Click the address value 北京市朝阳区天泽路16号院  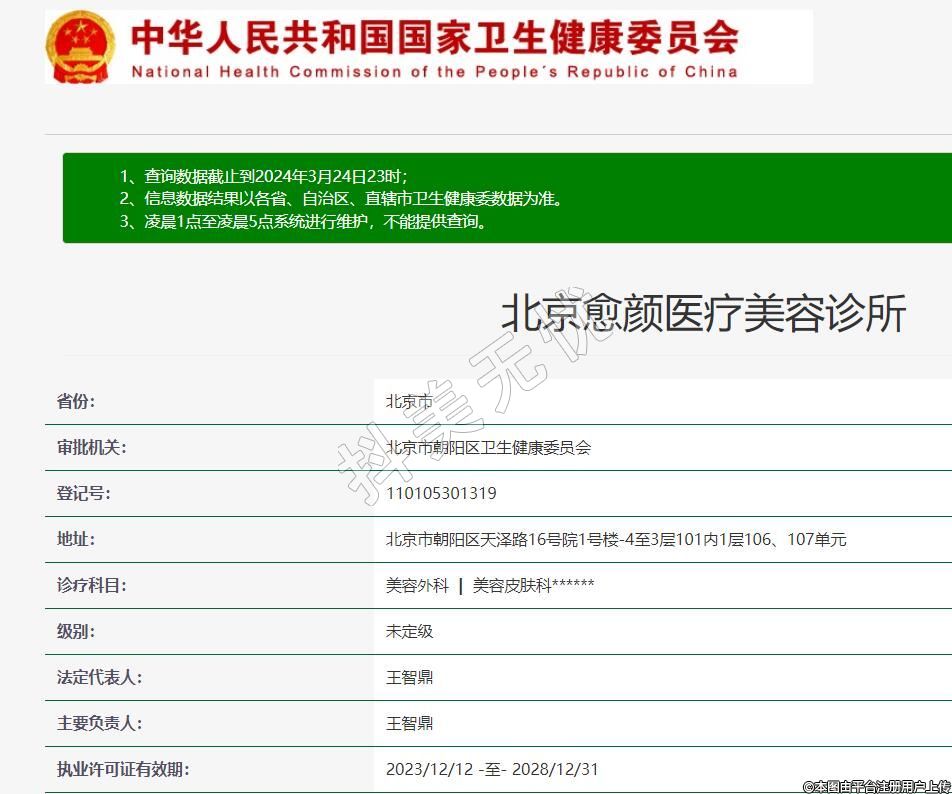pos(616,540)
